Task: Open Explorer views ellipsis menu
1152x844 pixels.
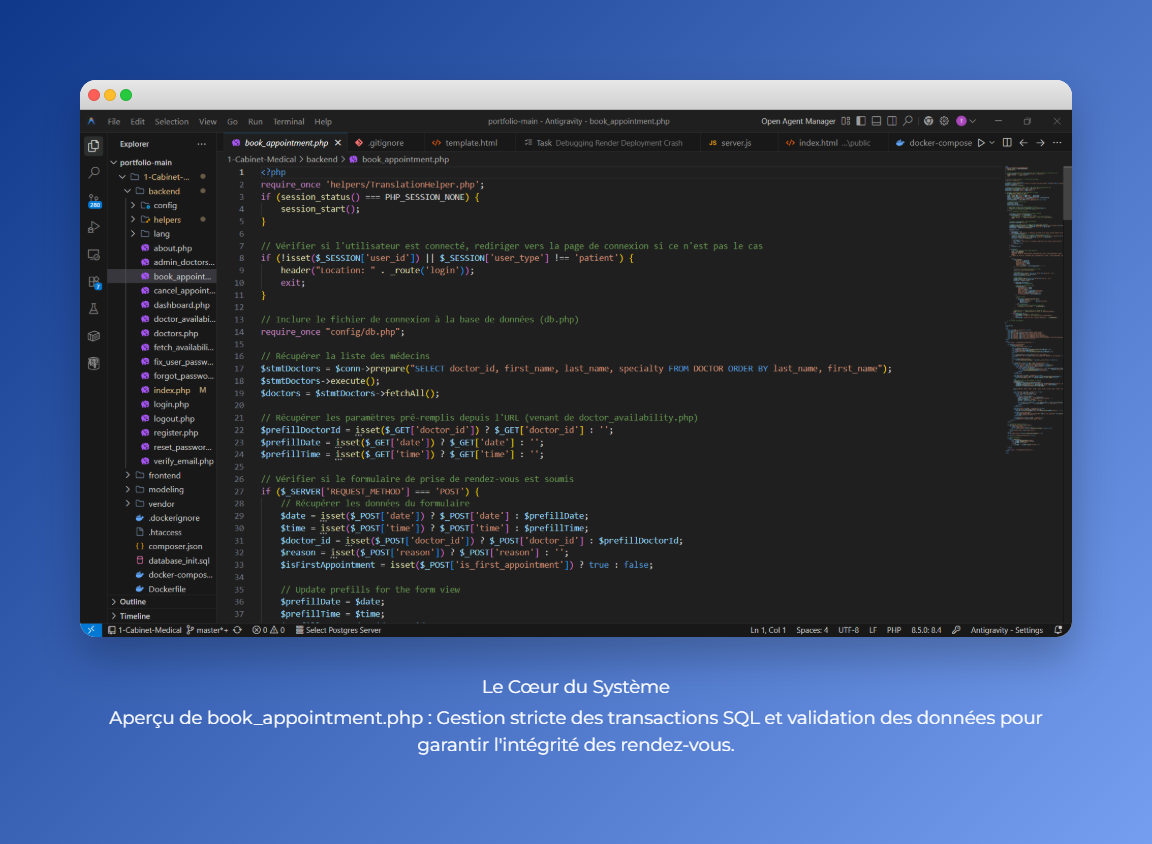Action: pos(201,144)
